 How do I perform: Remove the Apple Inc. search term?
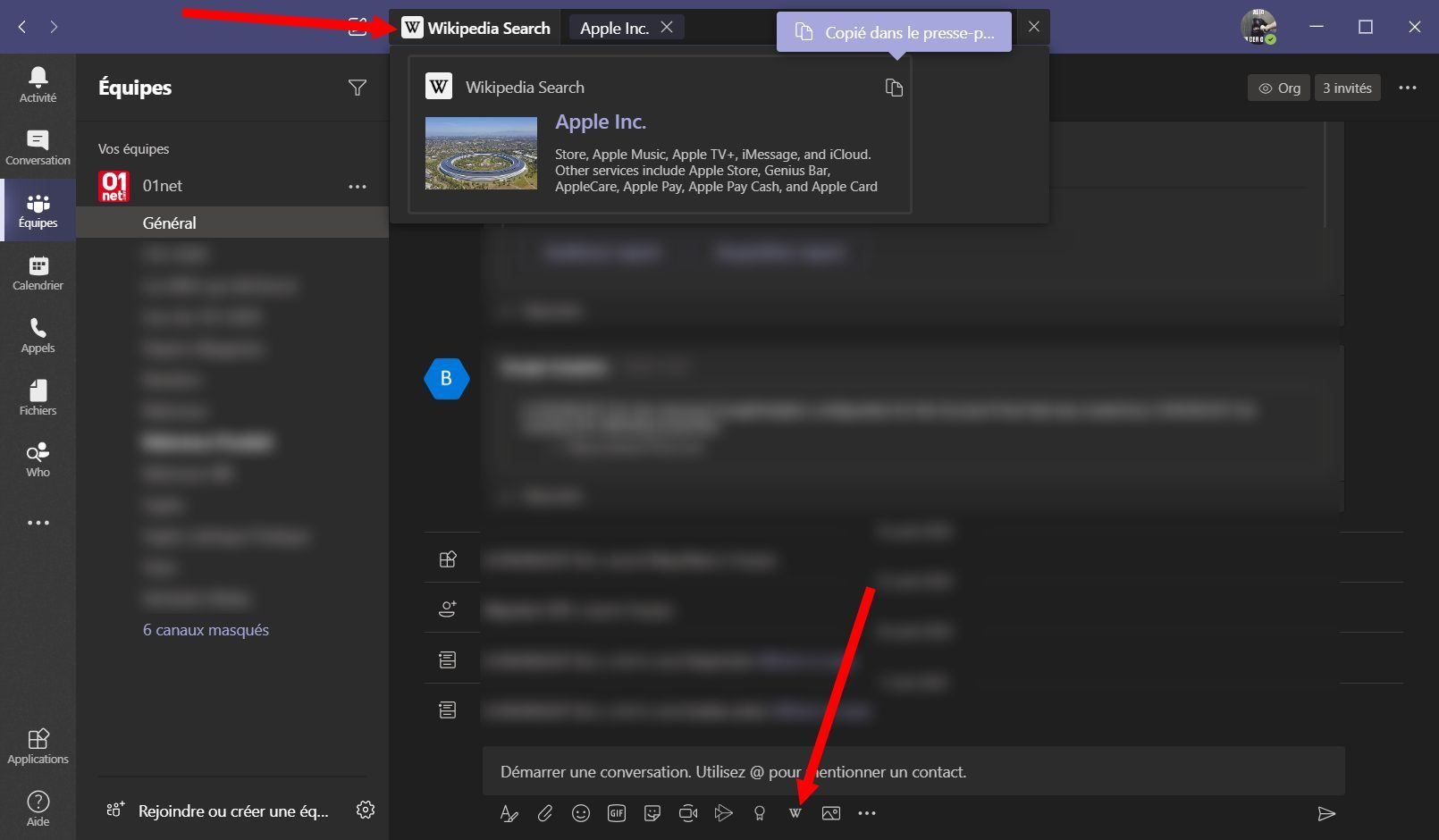667,28
